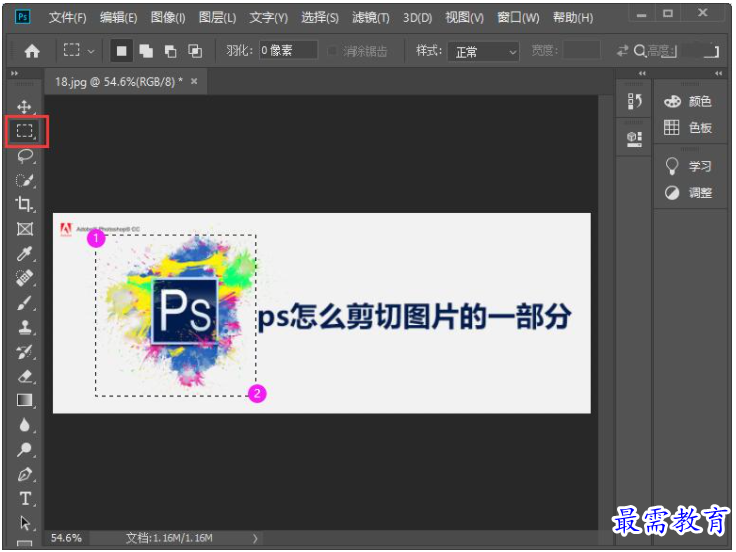Screen dimensions: 736x552
Task: Open the 文件(F) menu
Action: click(68, 18)
